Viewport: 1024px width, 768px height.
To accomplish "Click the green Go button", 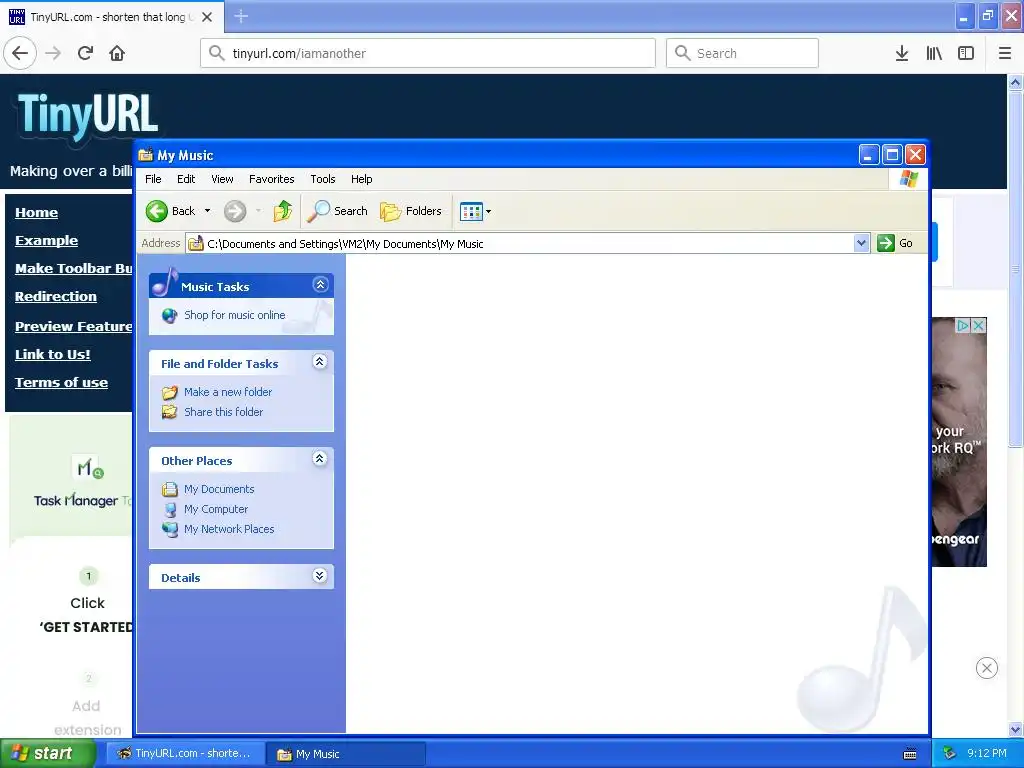I will coord(895,243).
